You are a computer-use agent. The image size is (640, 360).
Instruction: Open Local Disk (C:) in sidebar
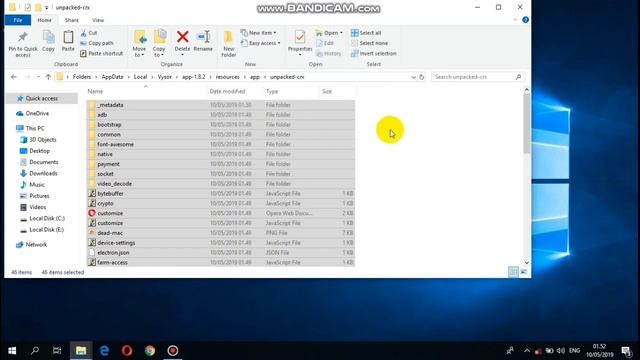pyautogui.click(x=47, y=218)
